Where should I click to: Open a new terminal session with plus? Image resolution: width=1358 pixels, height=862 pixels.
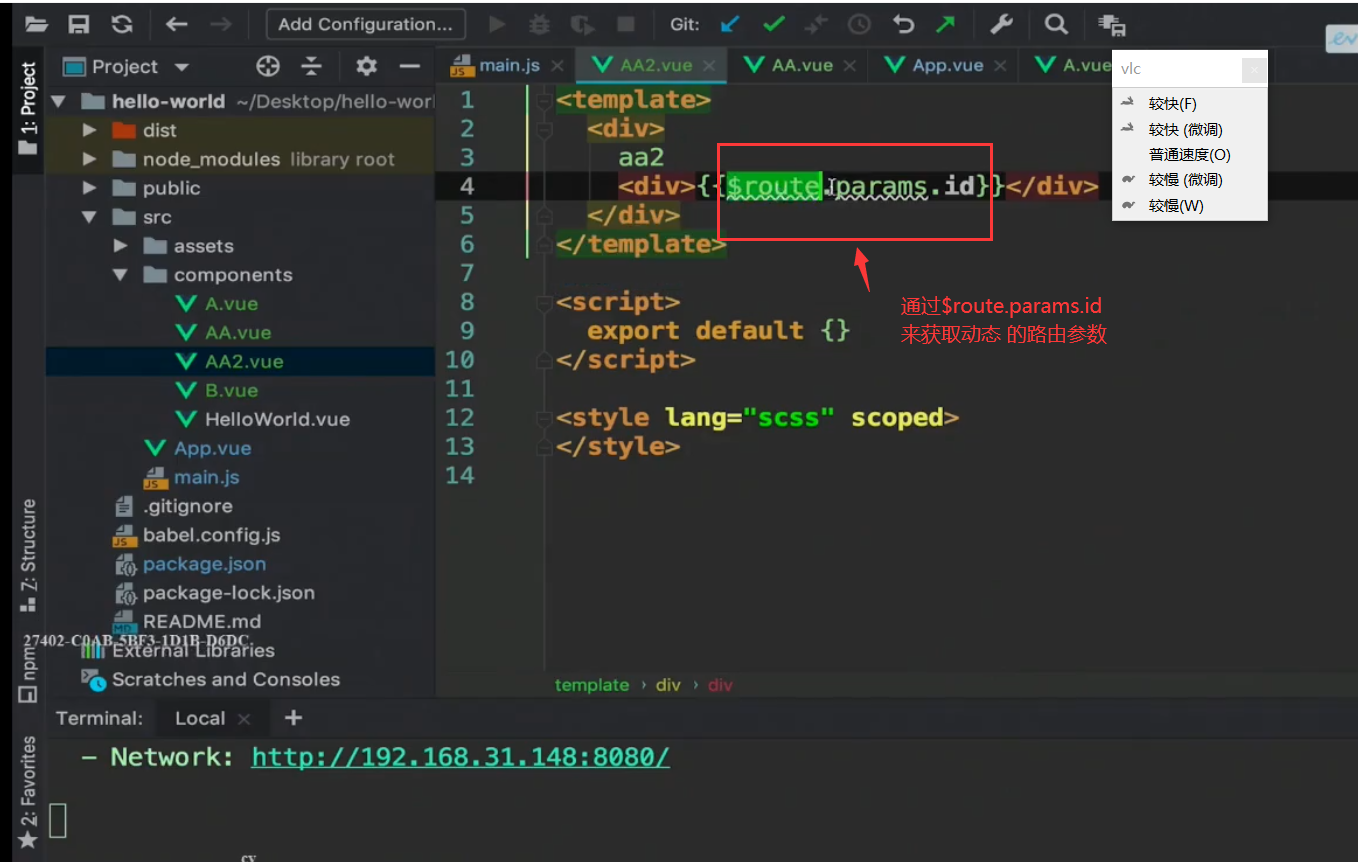pyautogui.click(x=293, y=718)
